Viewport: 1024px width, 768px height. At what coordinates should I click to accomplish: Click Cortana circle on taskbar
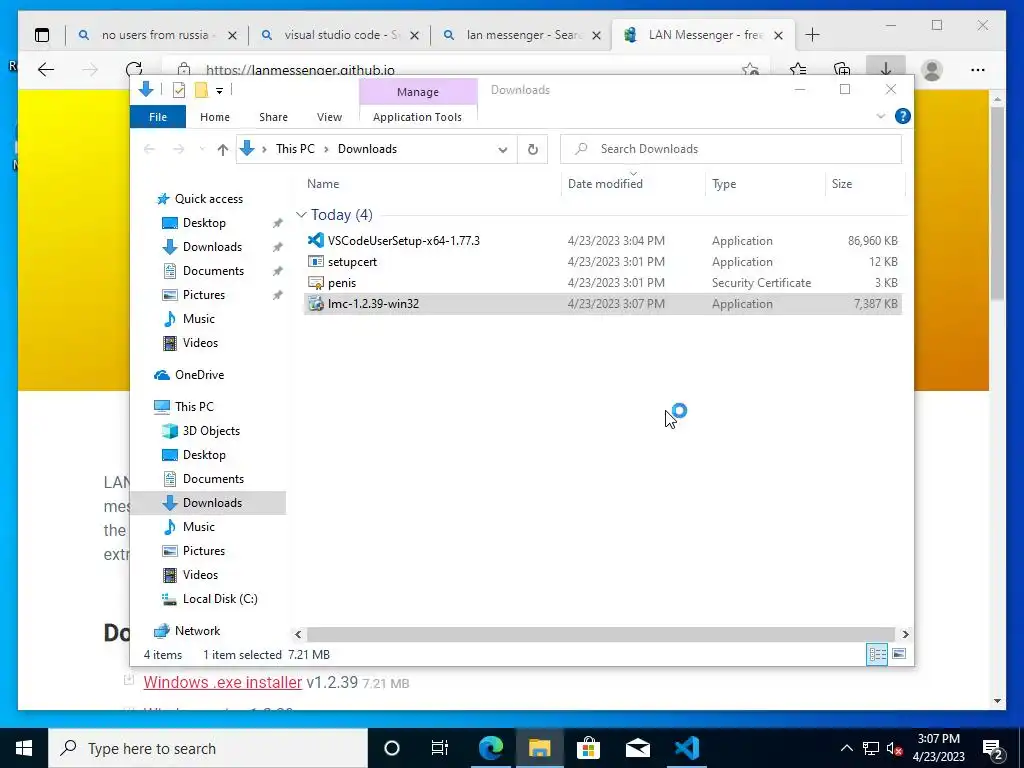coord(391,748)
